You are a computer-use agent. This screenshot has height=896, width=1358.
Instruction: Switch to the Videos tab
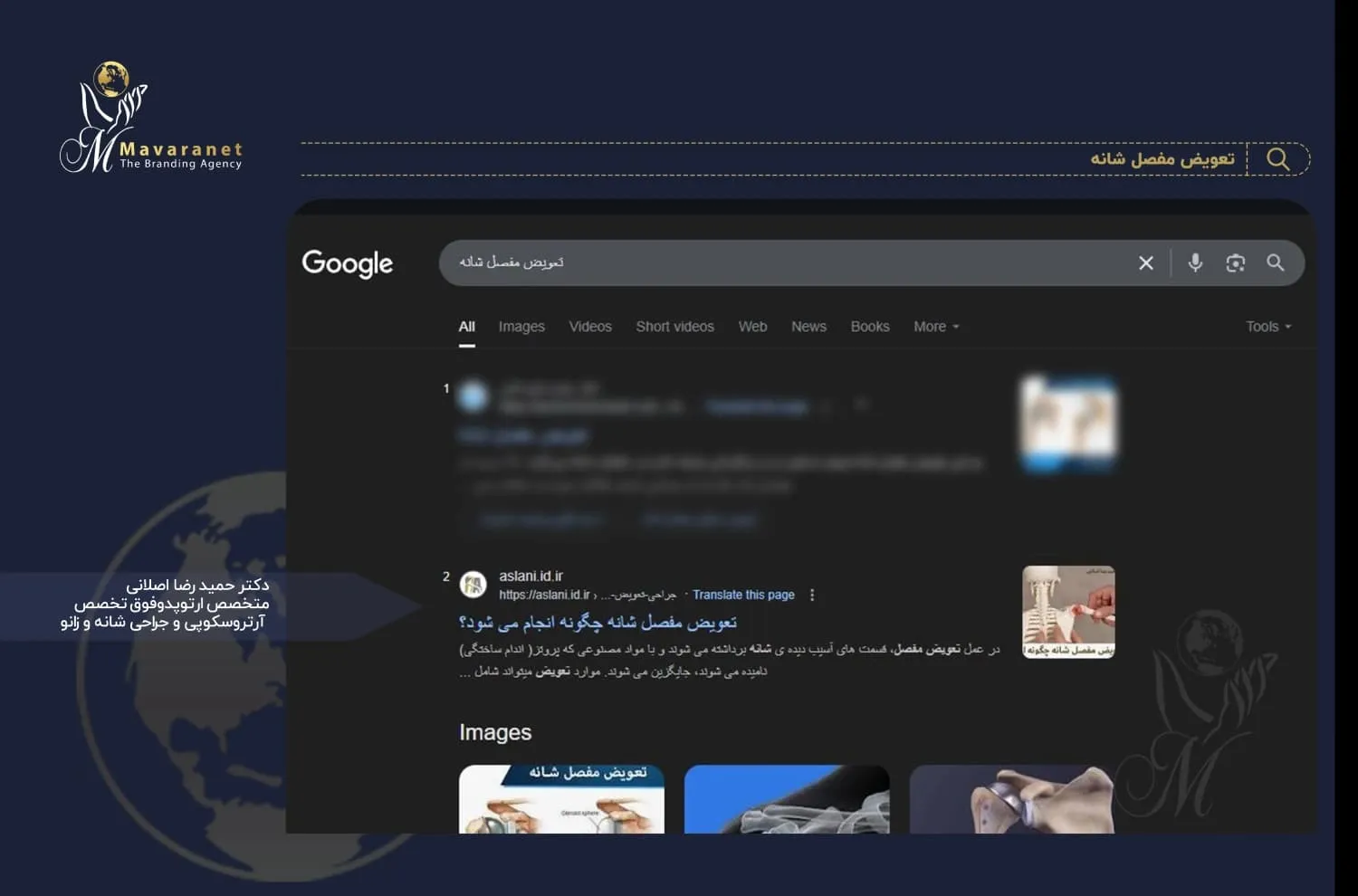point(590,327)
